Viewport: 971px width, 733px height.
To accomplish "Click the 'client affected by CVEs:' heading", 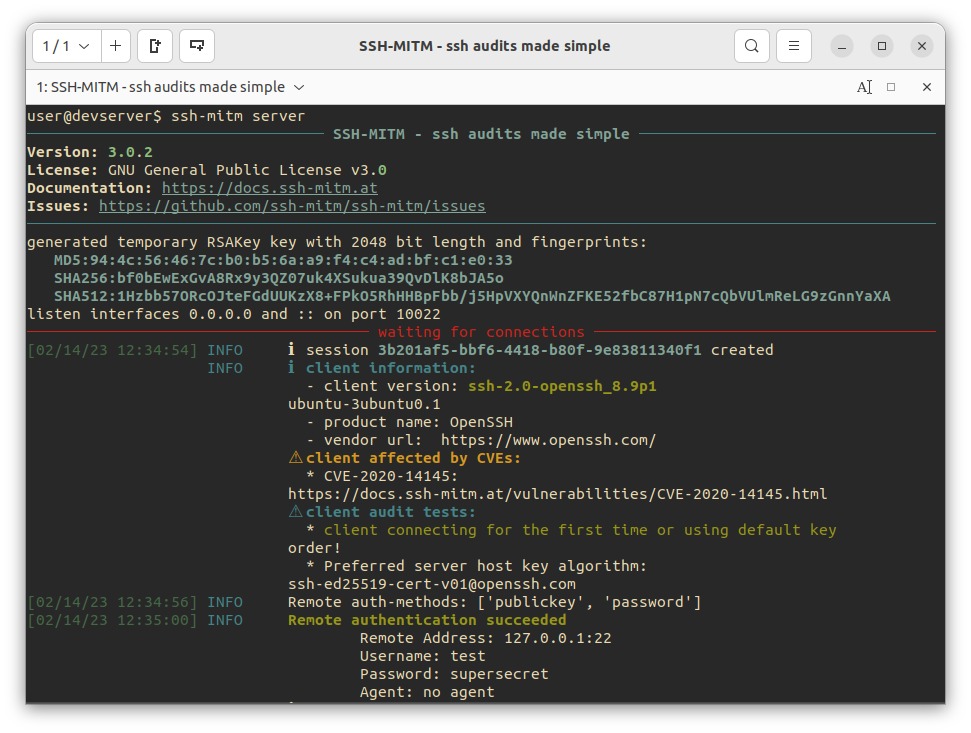I will (x=413, y=458).
